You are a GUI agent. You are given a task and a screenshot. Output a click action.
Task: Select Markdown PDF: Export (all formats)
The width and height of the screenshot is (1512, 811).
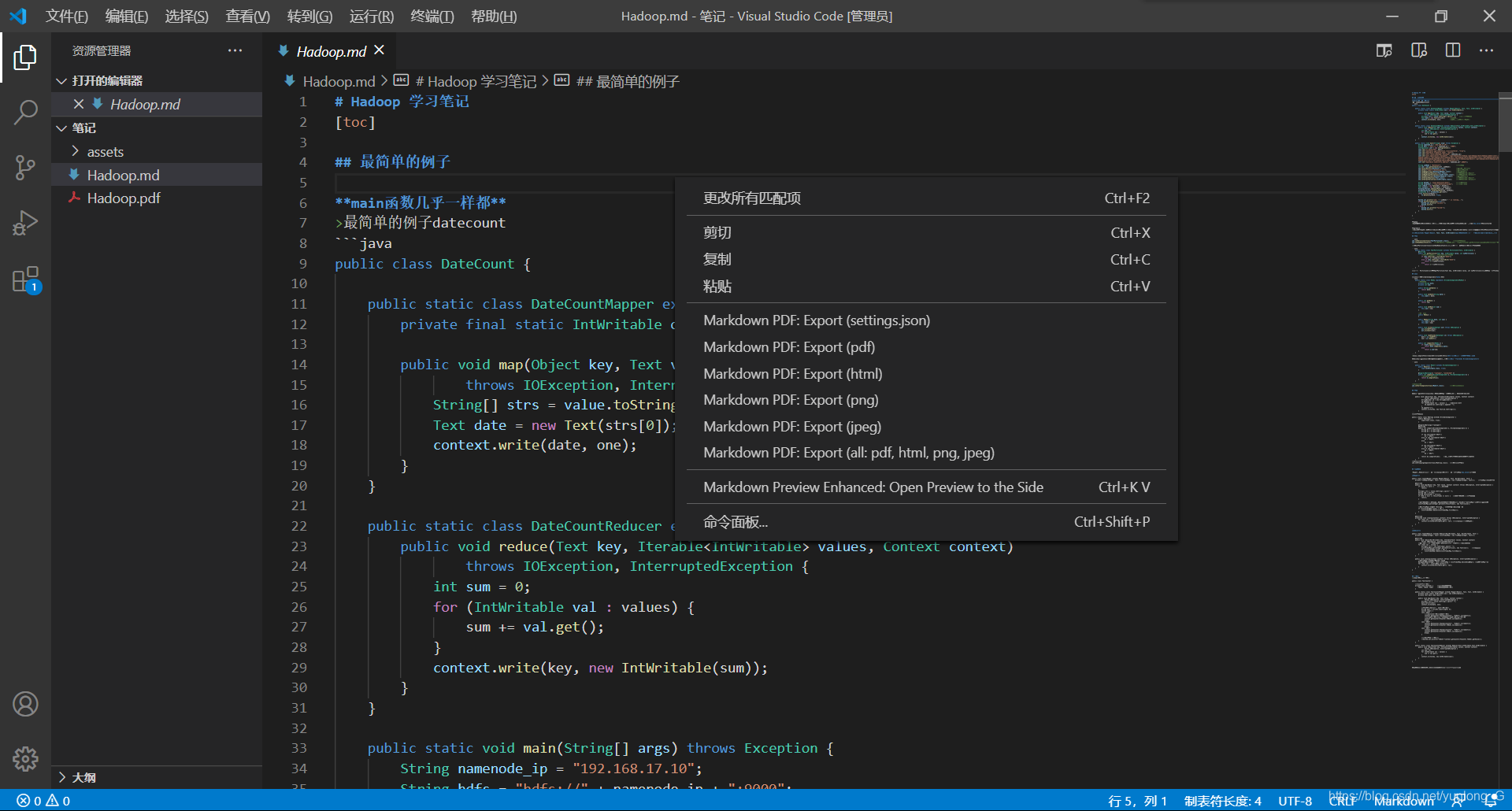(x=926, y=453)
